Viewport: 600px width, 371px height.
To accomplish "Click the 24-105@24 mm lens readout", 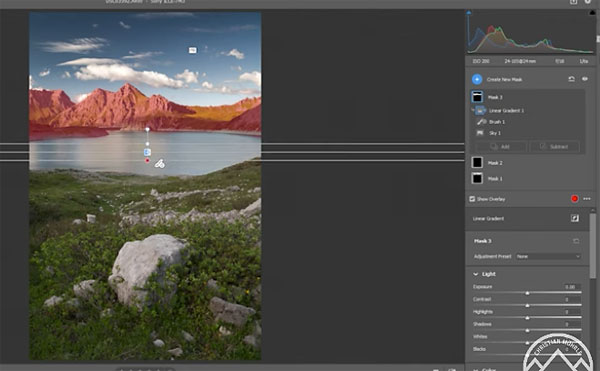I will (520, 61).
